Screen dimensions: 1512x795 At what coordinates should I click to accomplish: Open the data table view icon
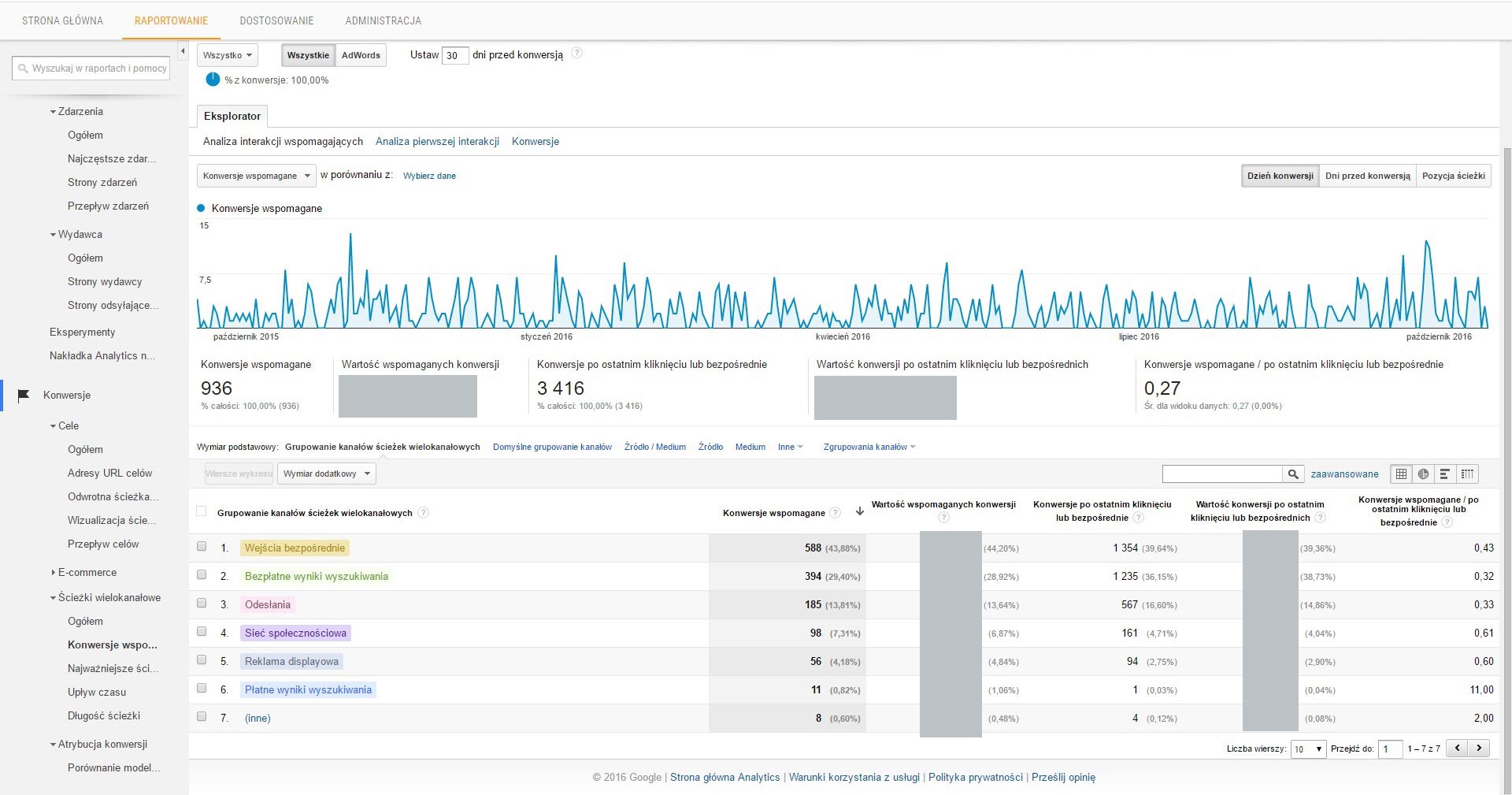(1401, 474)
